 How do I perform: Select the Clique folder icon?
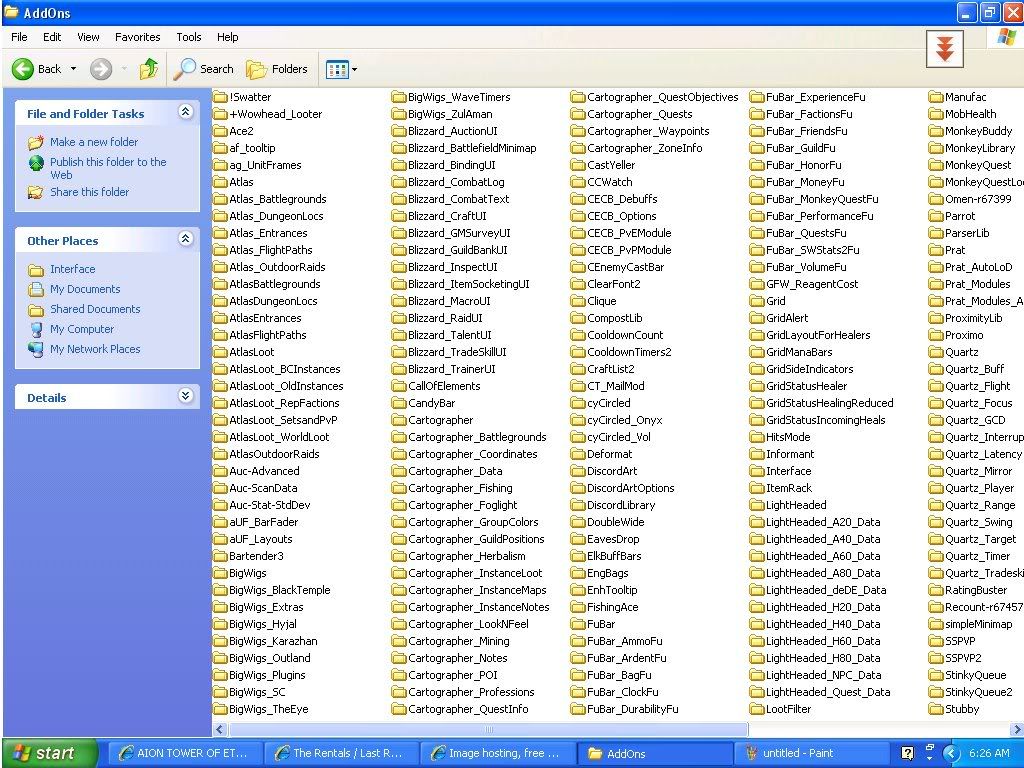578,301
